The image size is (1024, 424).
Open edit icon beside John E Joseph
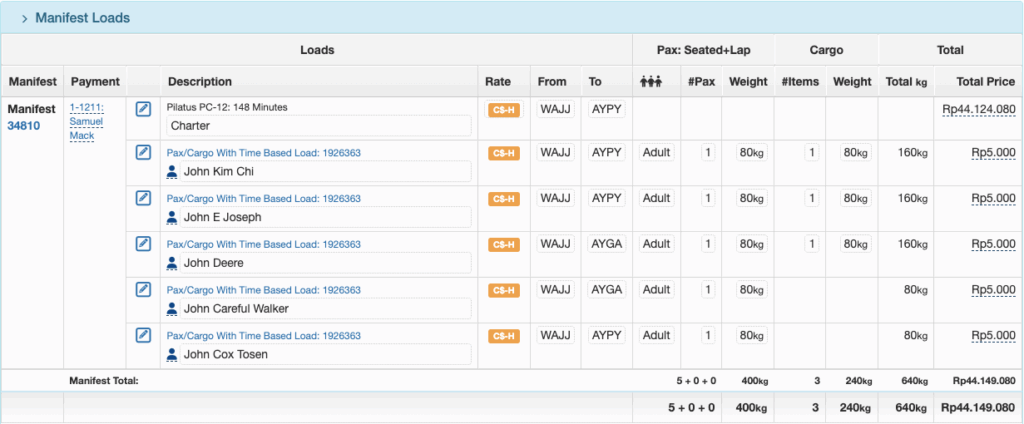(x=143, y=198)
